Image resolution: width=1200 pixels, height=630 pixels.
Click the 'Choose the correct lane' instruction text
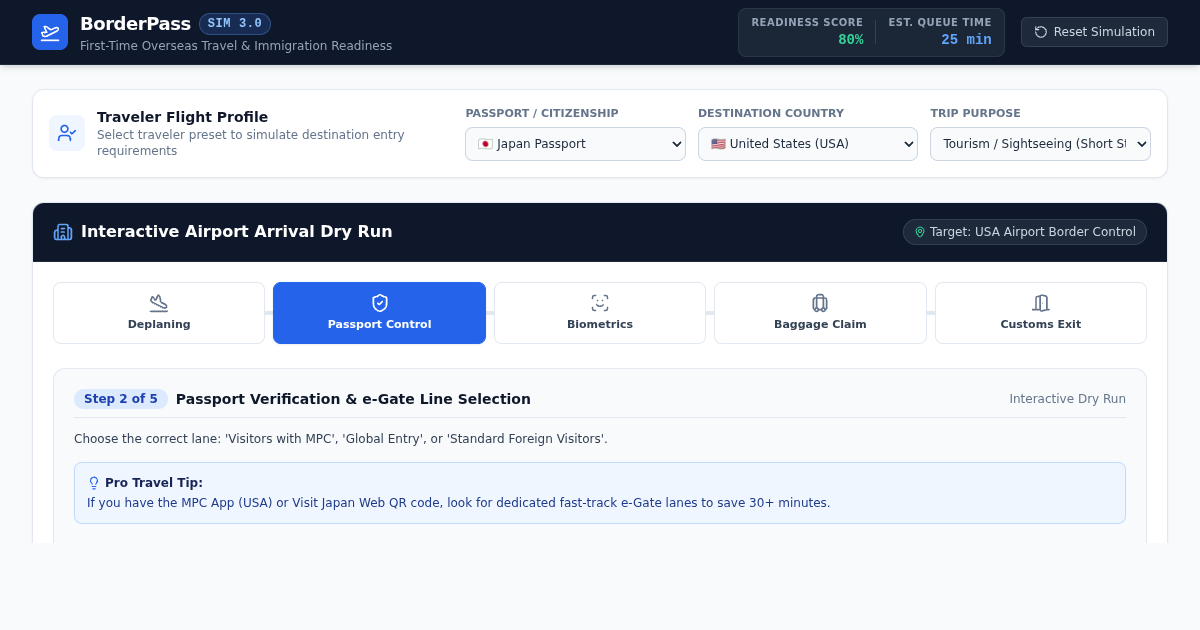click(x=341, y=439)
